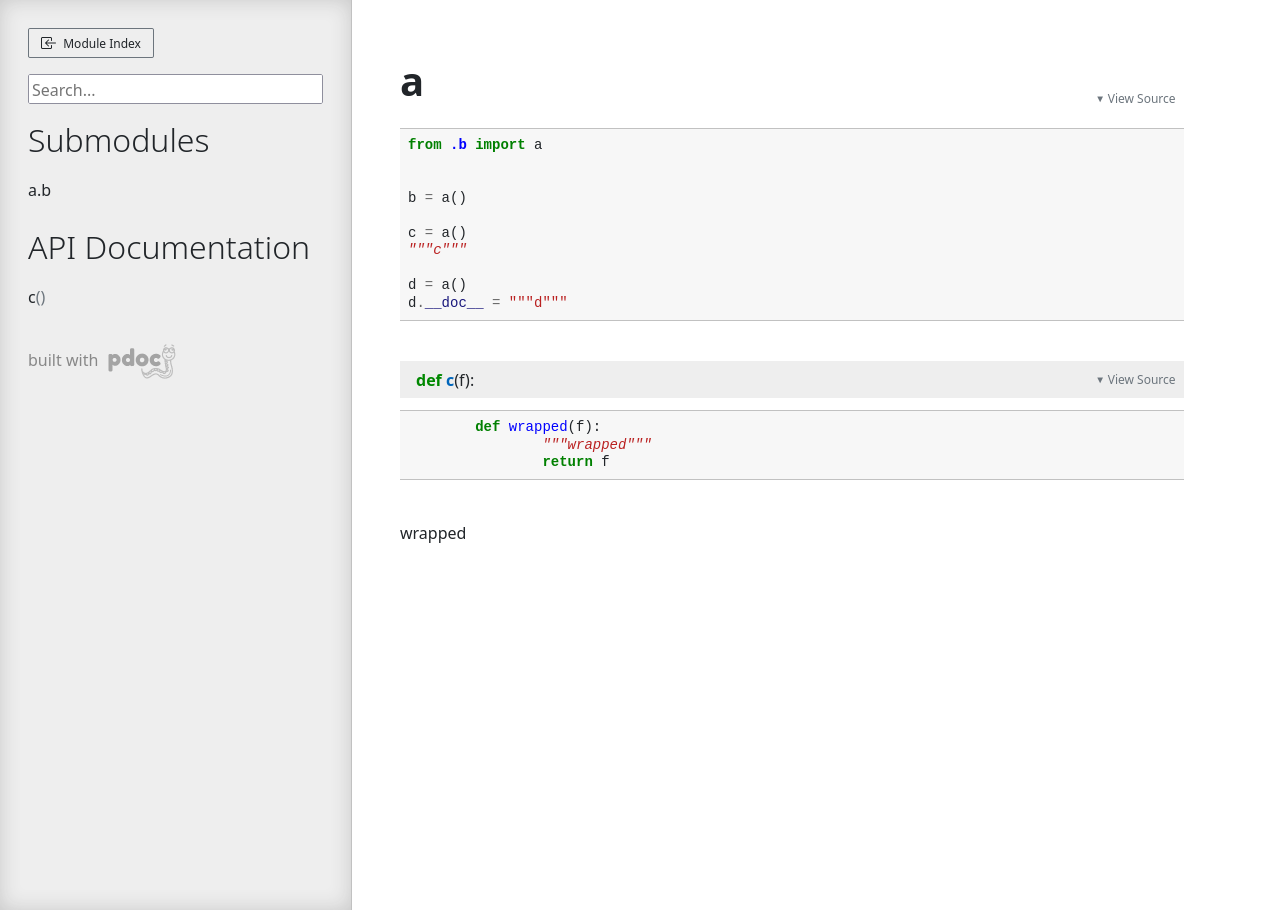
Task: Open the Module Index
Action: point(90,43)
